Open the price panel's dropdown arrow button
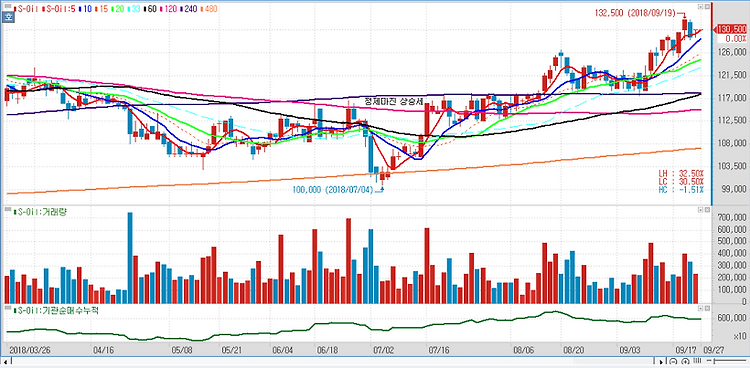 click(x=700, y=7)
